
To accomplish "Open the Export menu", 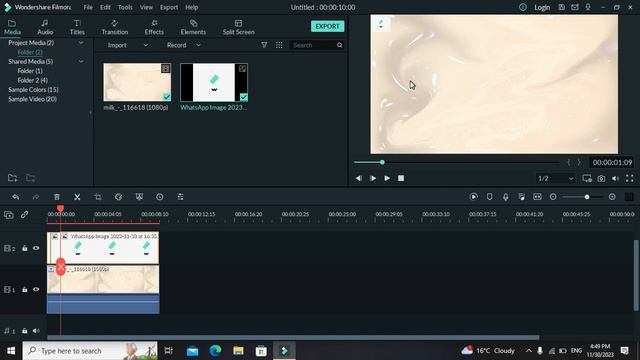I will click(x=169, y=7).
